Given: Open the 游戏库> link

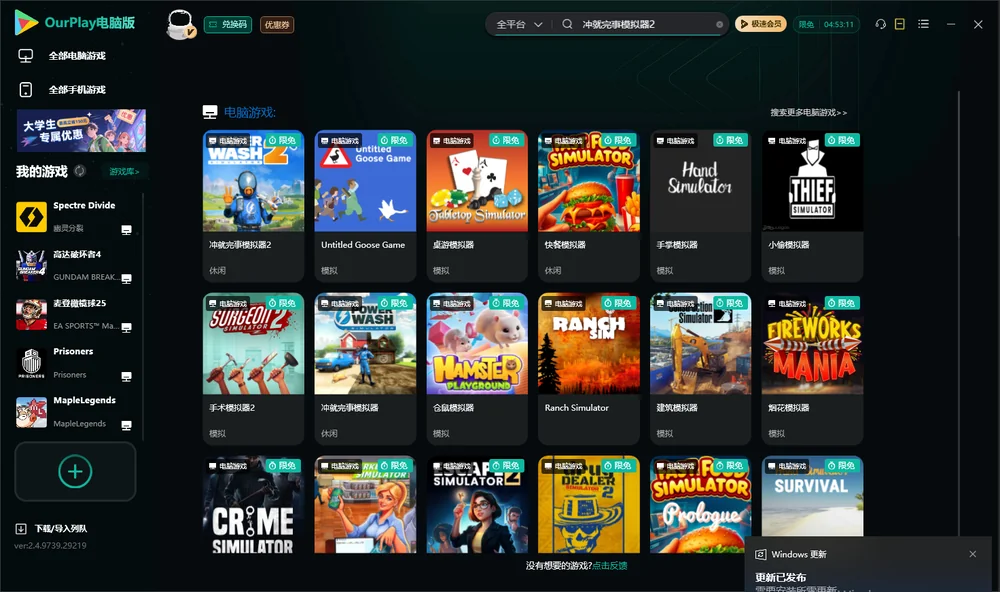Looking at the screenshot, I should pyautogui.click(x=124, y=172).
